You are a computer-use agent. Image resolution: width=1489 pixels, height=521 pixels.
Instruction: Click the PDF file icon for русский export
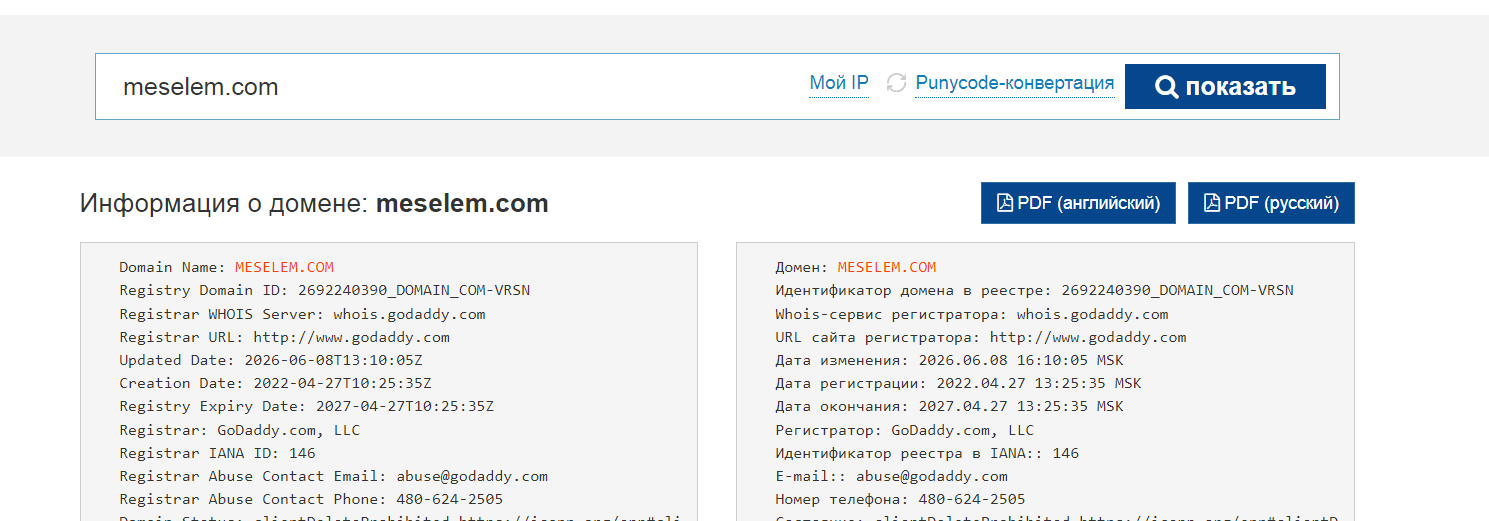click(x=1212, y=203)
